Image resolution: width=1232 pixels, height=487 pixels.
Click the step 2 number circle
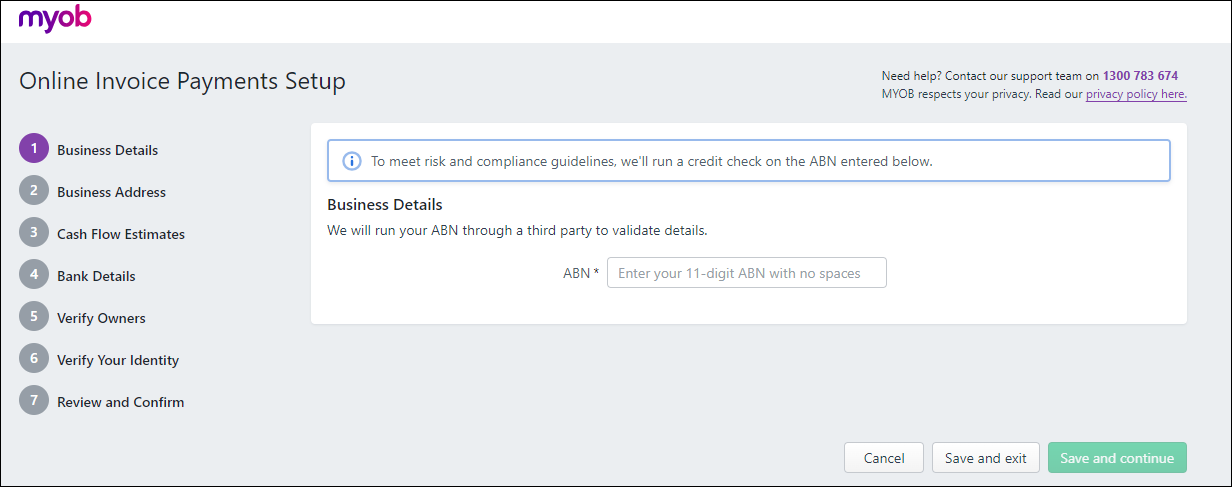tap(34, 192)
